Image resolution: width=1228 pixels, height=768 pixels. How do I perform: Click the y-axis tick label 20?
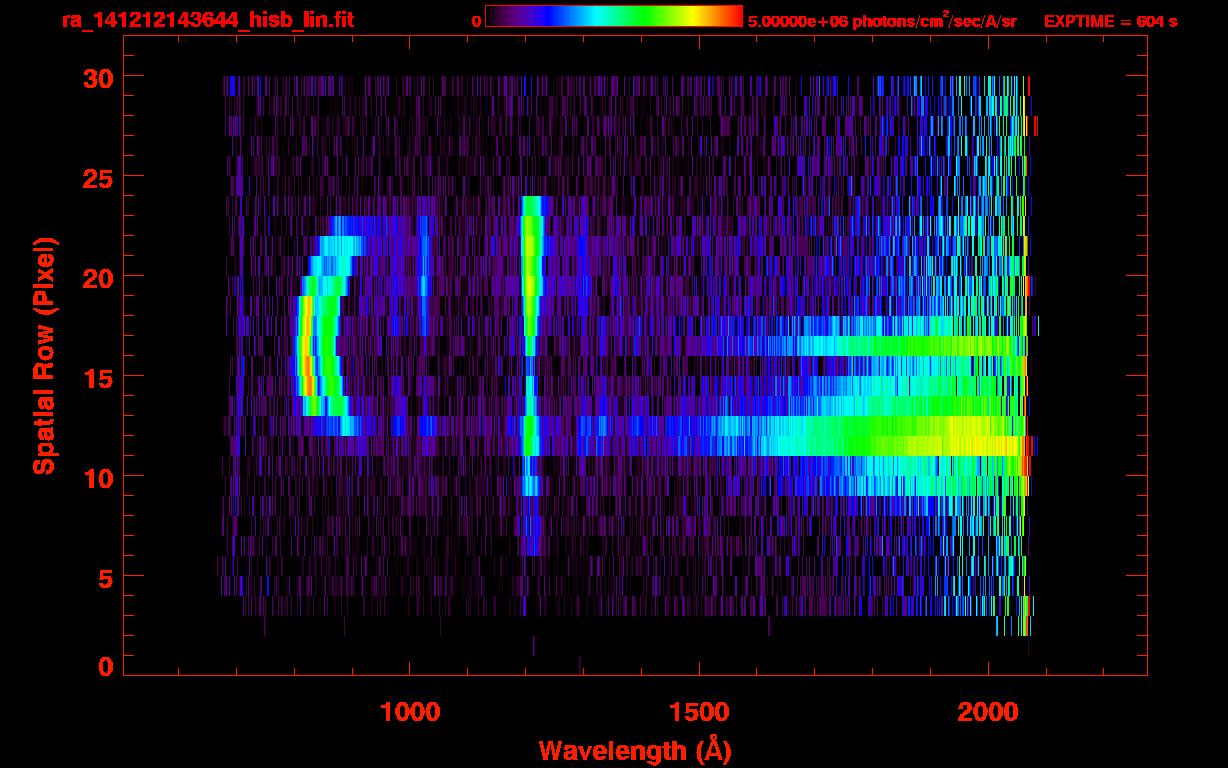[x=98, y=277]
